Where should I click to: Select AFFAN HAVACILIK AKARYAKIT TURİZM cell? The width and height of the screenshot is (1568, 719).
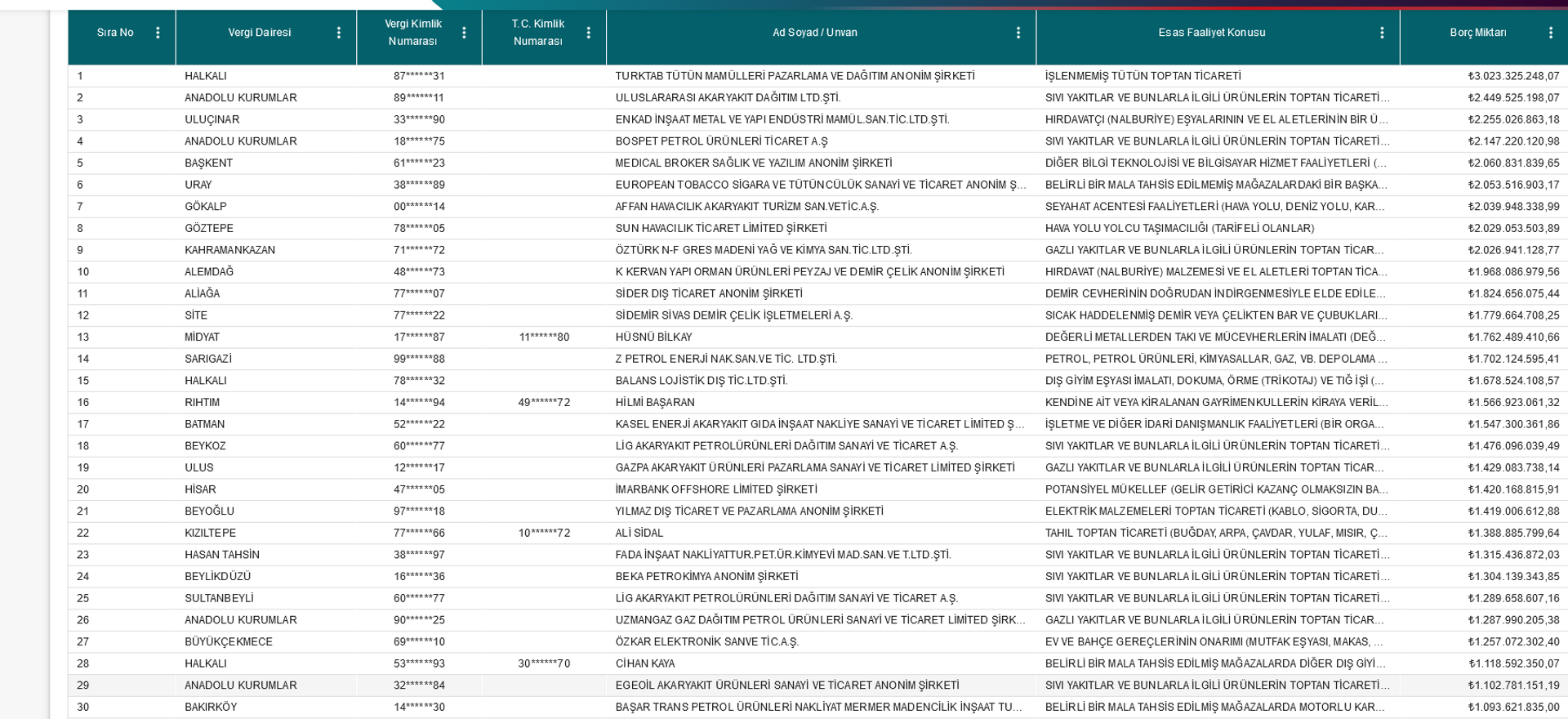pos(821,207)
